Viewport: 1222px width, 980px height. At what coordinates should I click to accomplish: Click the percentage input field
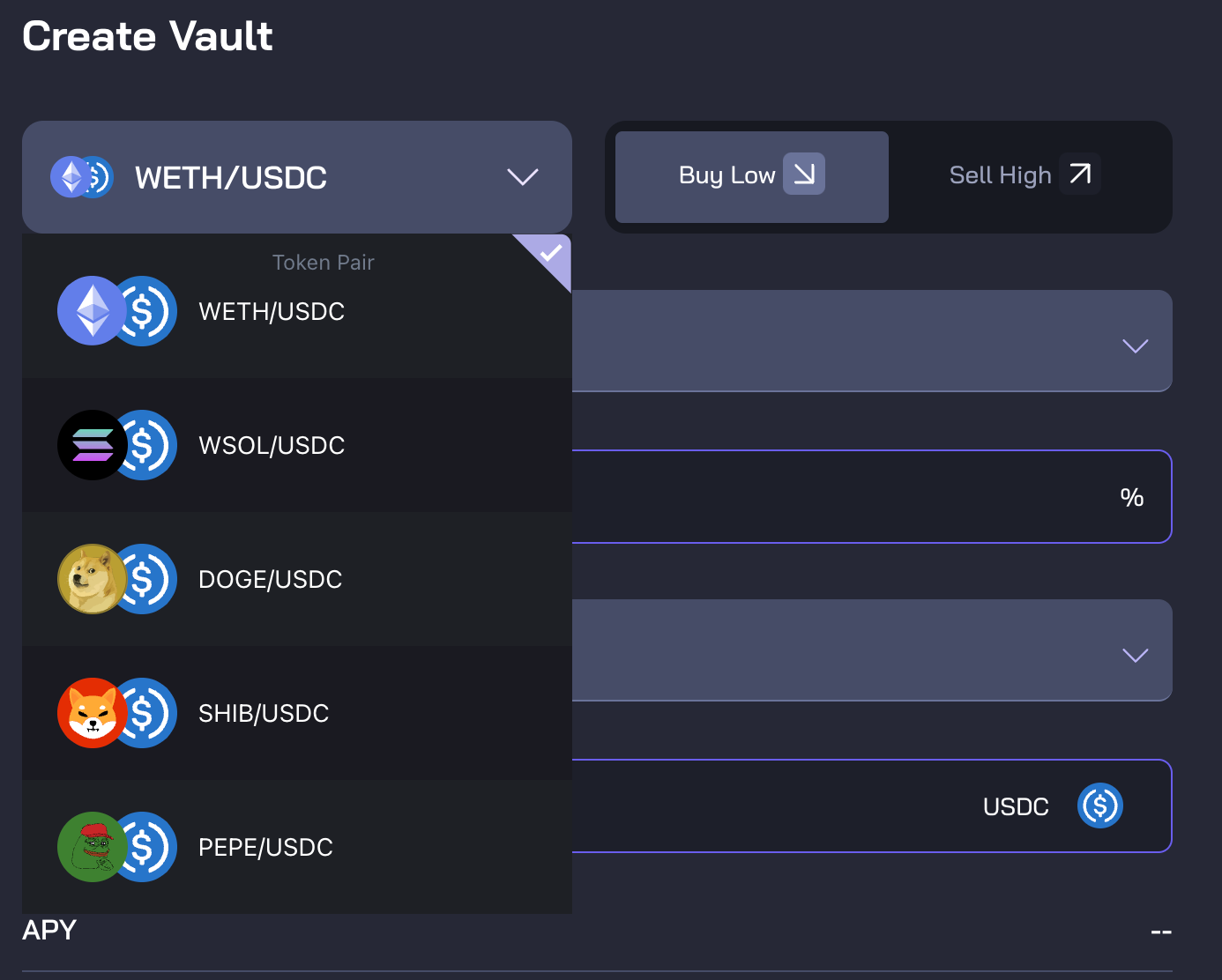click(x=838, y=497)
